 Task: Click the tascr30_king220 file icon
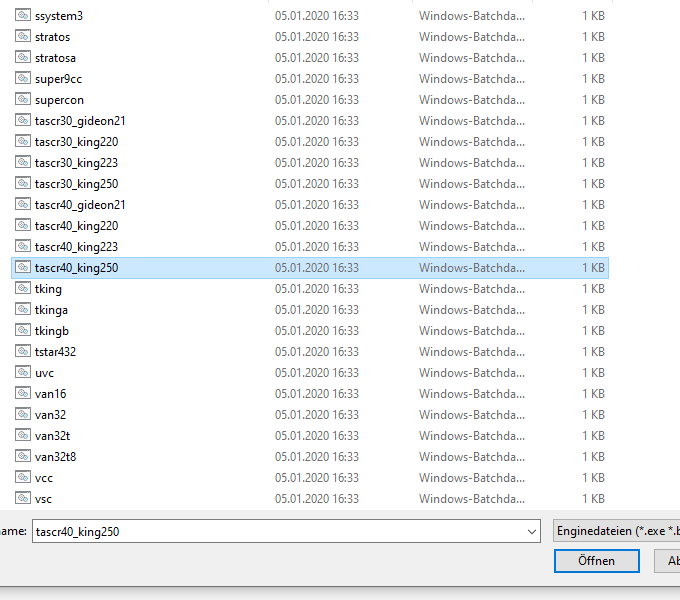tap(23, 141)
